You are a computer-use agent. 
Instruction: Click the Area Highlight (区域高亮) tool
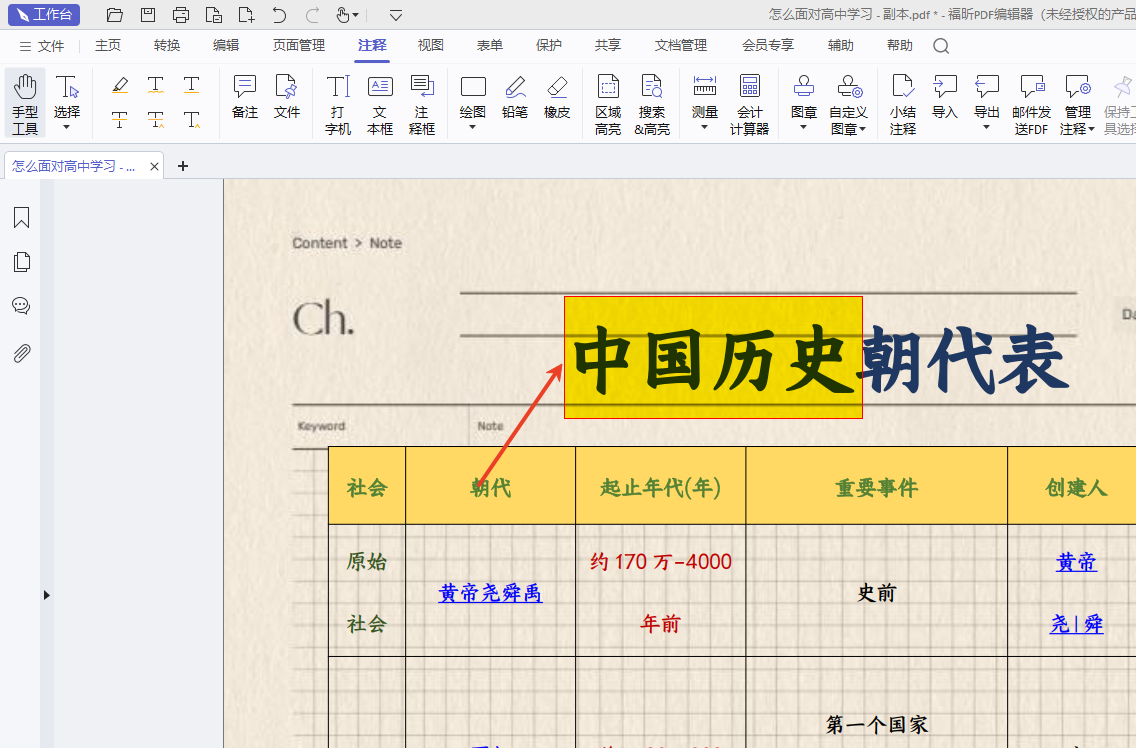[x=608, y=103]
